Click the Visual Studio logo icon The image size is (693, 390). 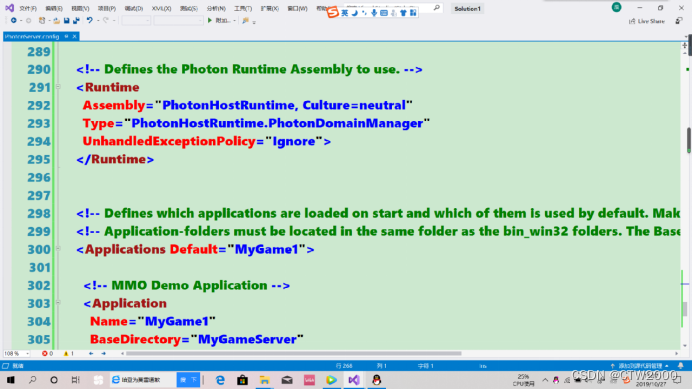(x=9, y=8)
